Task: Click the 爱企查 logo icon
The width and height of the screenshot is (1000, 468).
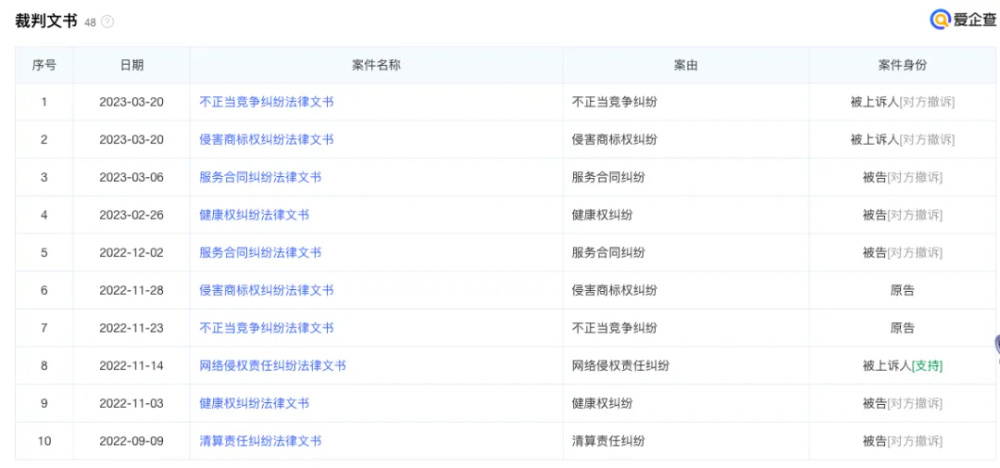Action: pos(939,19)
